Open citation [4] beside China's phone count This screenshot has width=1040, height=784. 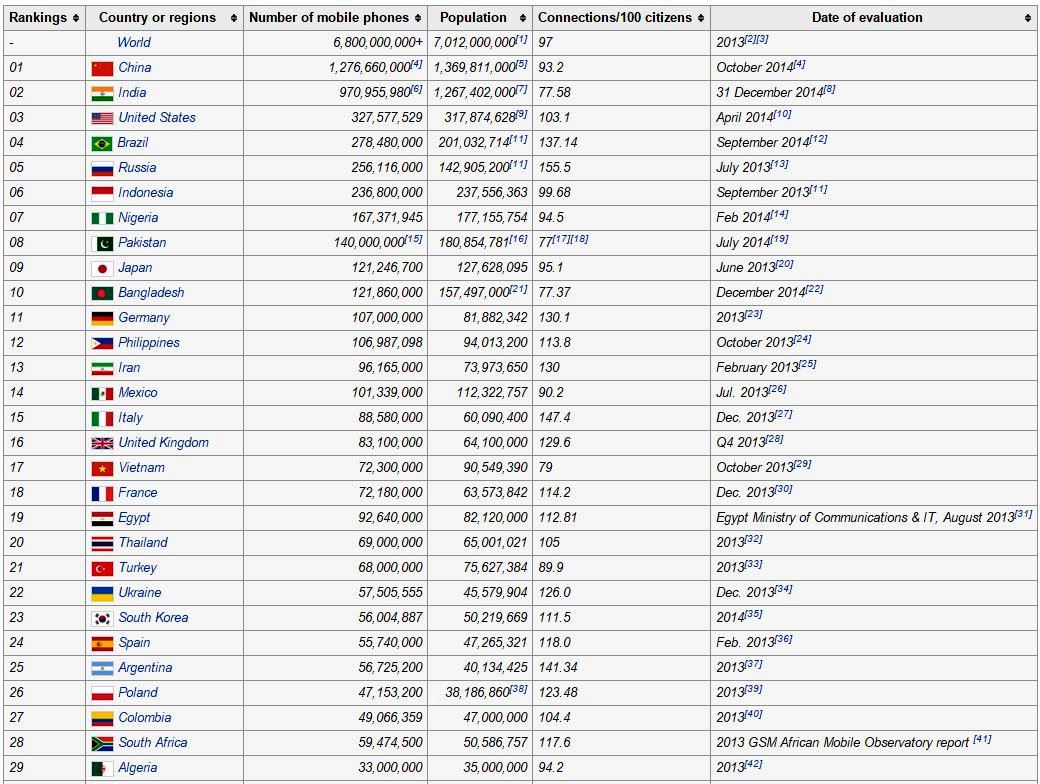pyautogui.click(x=417, y=64)
